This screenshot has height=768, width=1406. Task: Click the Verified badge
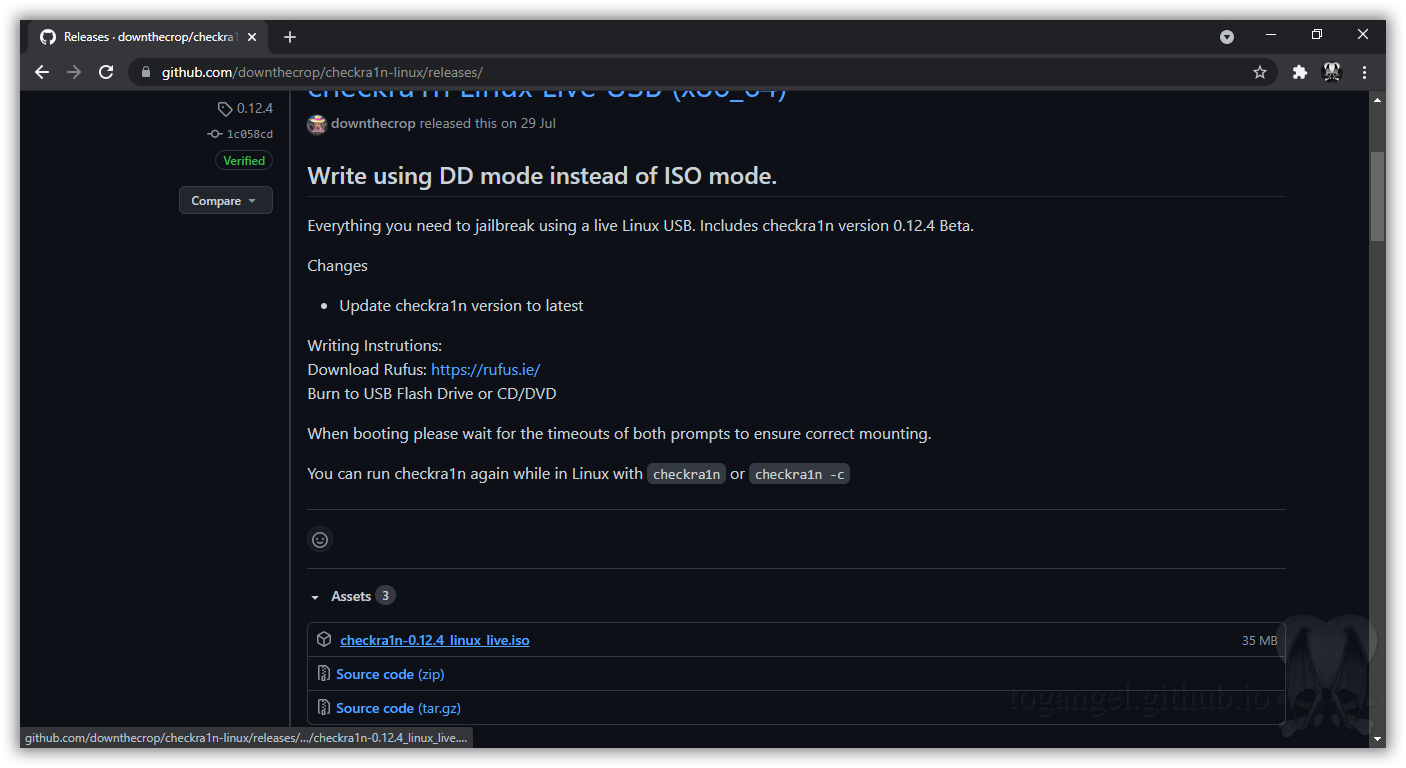(244, 160)
